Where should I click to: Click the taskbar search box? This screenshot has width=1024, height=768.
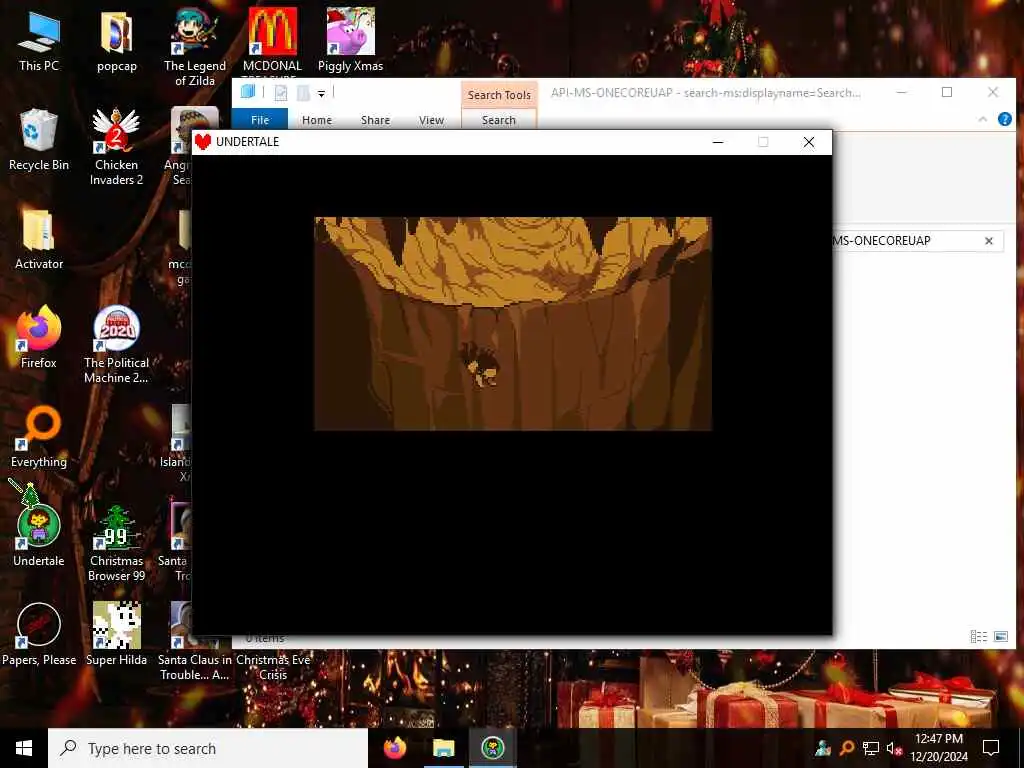click(208, 748)
